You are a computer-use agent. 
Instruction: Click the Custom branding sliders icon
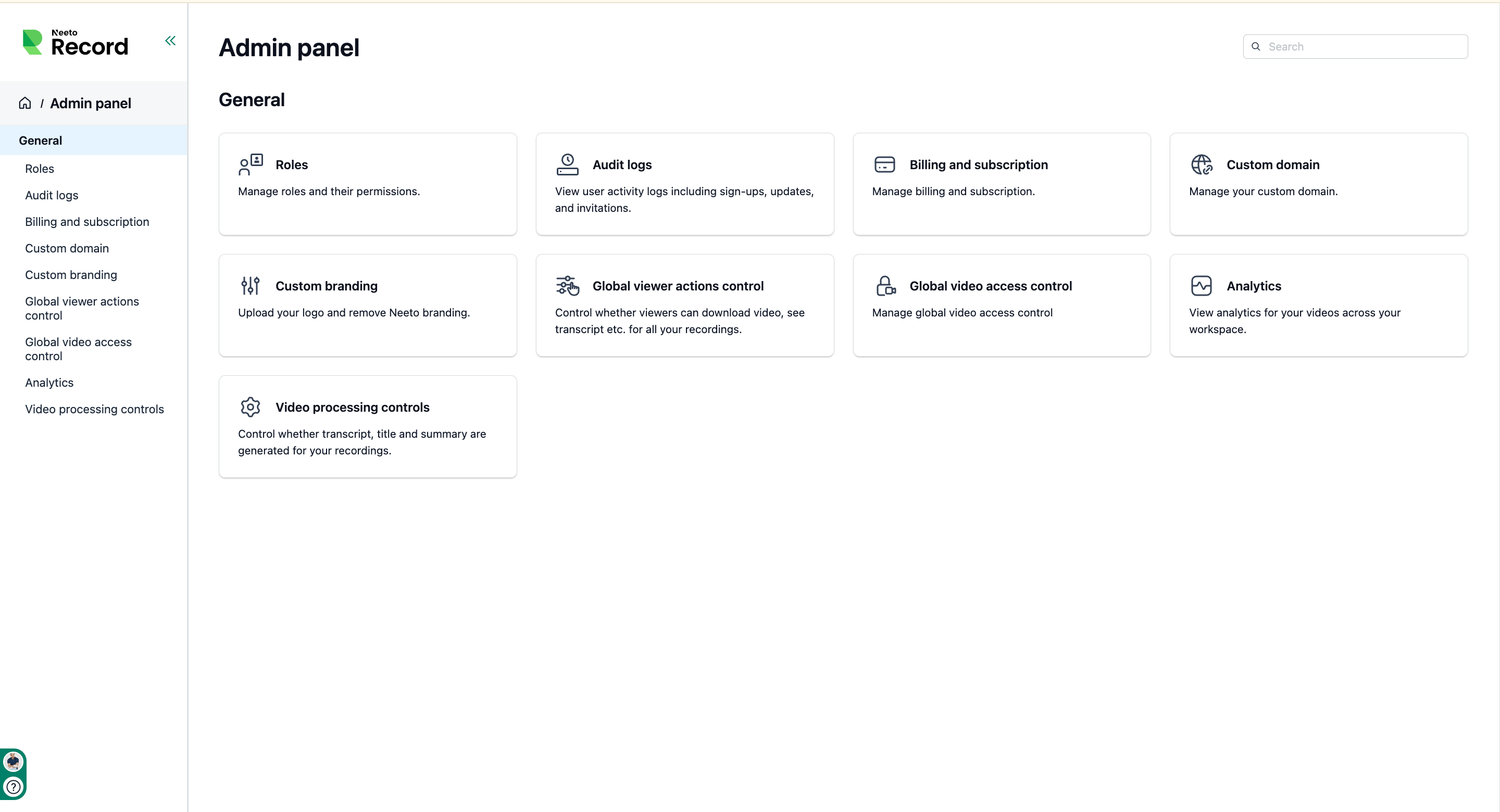251,286
